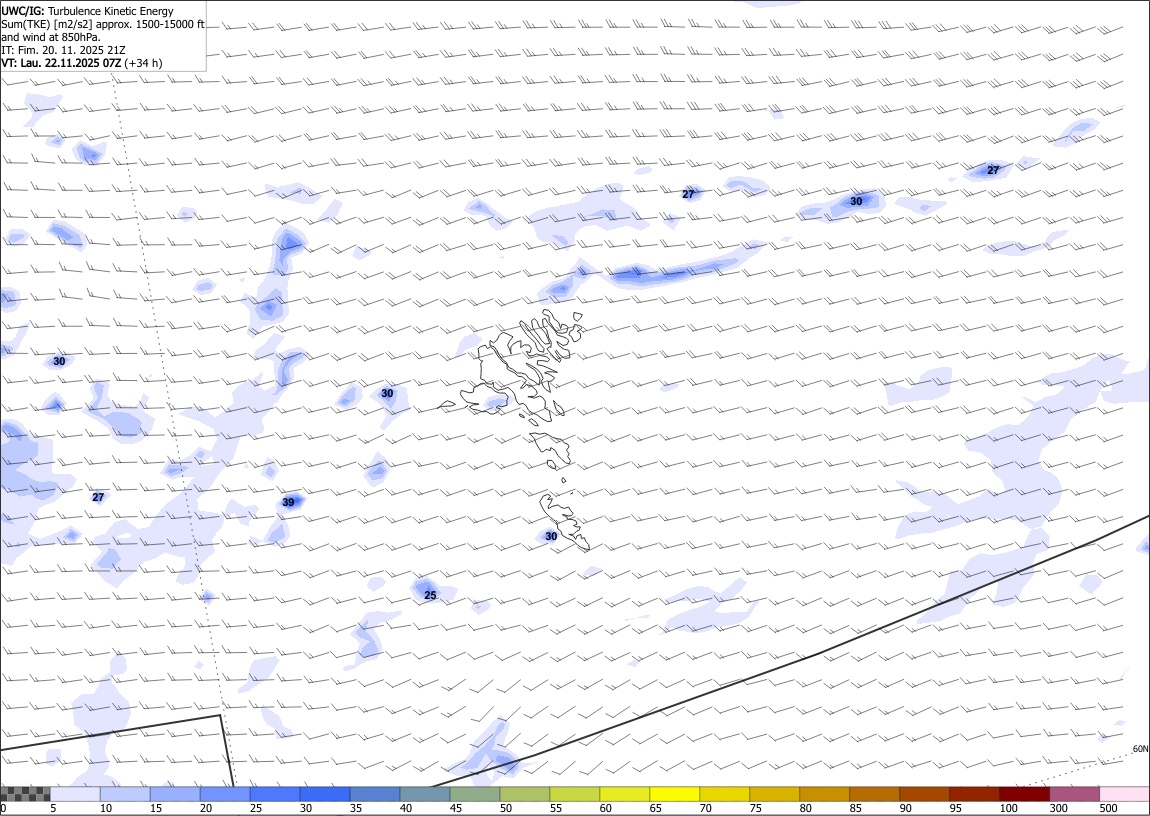Viewport: 1150px width, 816px height.
Task: Select the 40–45 grey-teal legend swatch
Action: (425, 794)
